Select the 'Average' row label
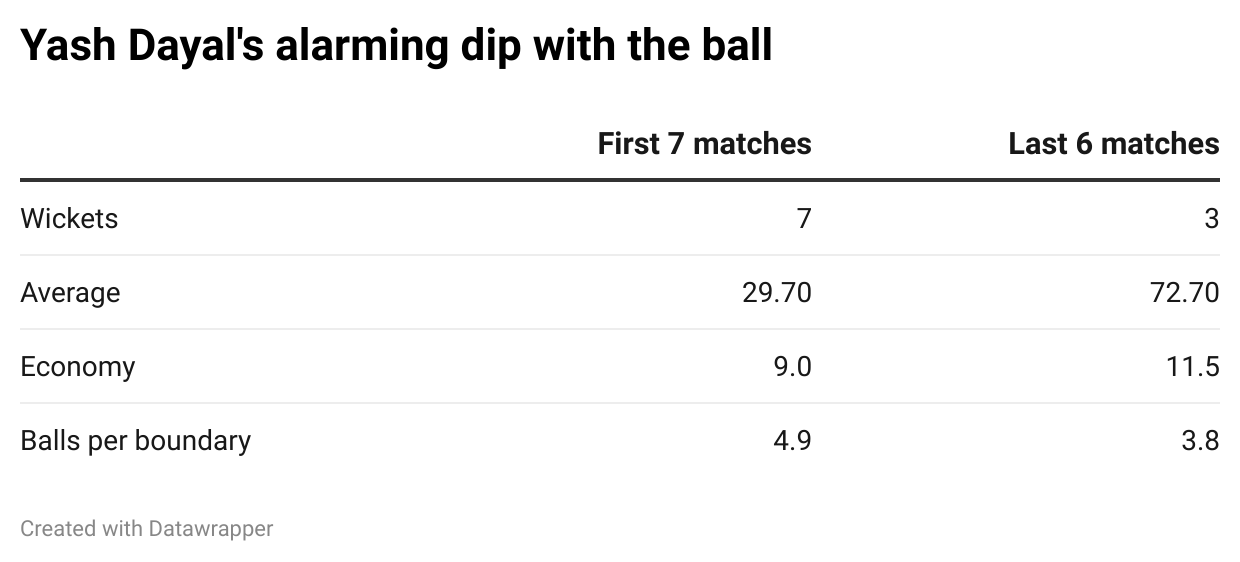This screenshot has width=1240, height=562. [70, 293]
